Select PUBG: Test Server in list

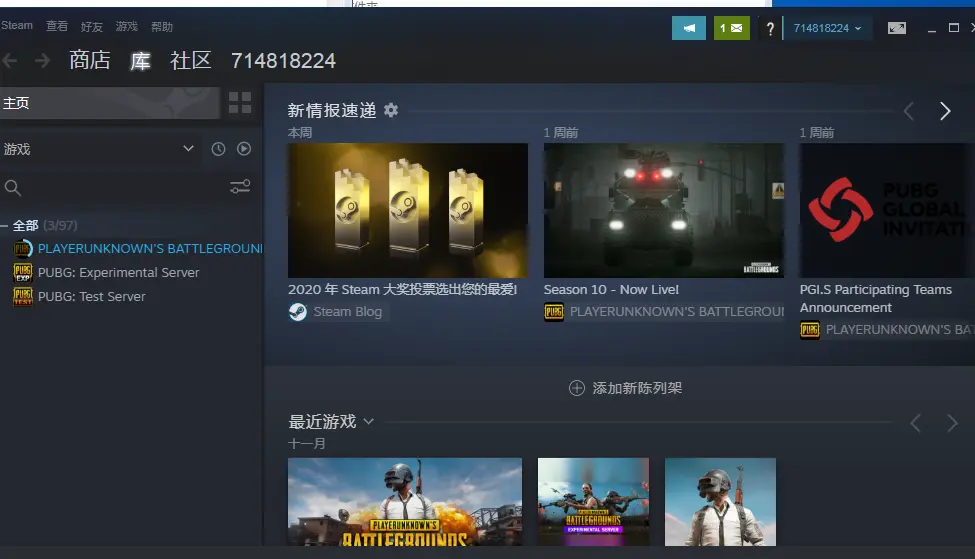(x=91, y=297)
